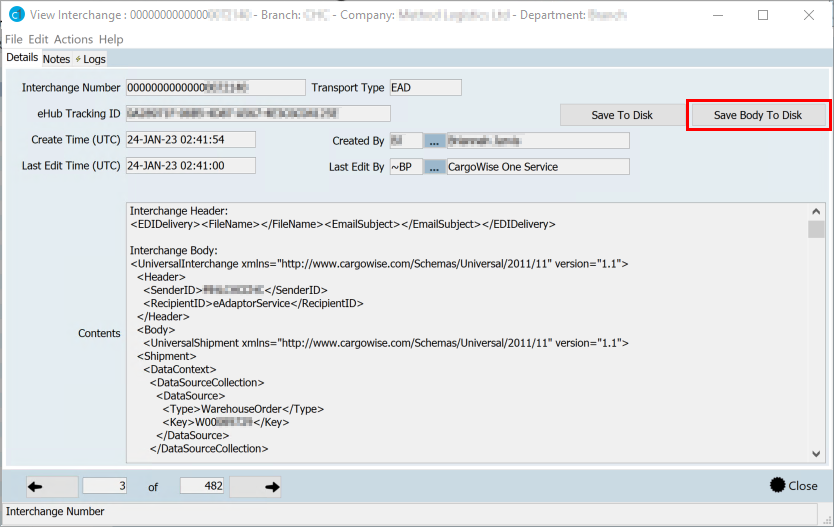Click the Transport Type field showing EAD
The height and width of the screenshot is (527, 834).
[x=424, y=88]
